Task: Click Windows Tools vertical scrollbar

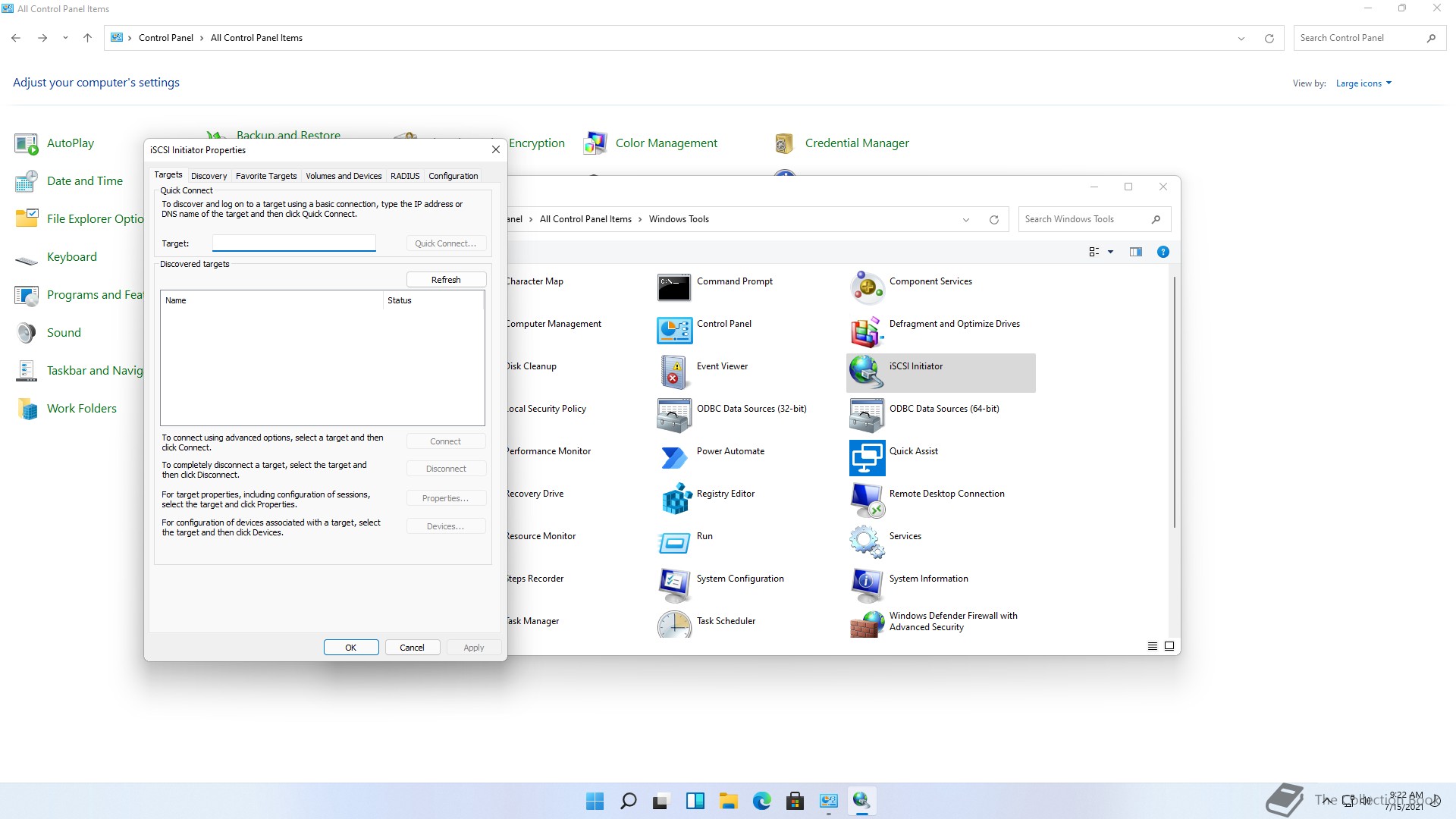Action: pos(1175,402)
